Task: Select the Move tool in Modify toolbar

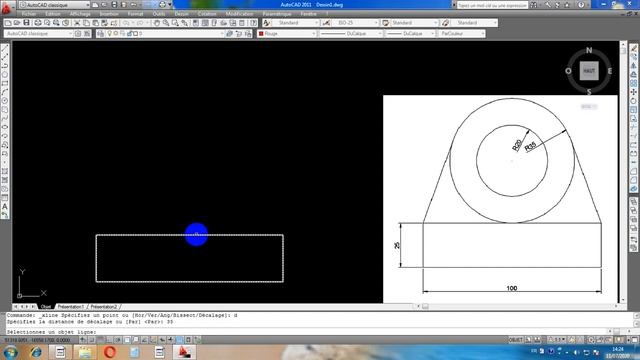Action: [633, 92]
